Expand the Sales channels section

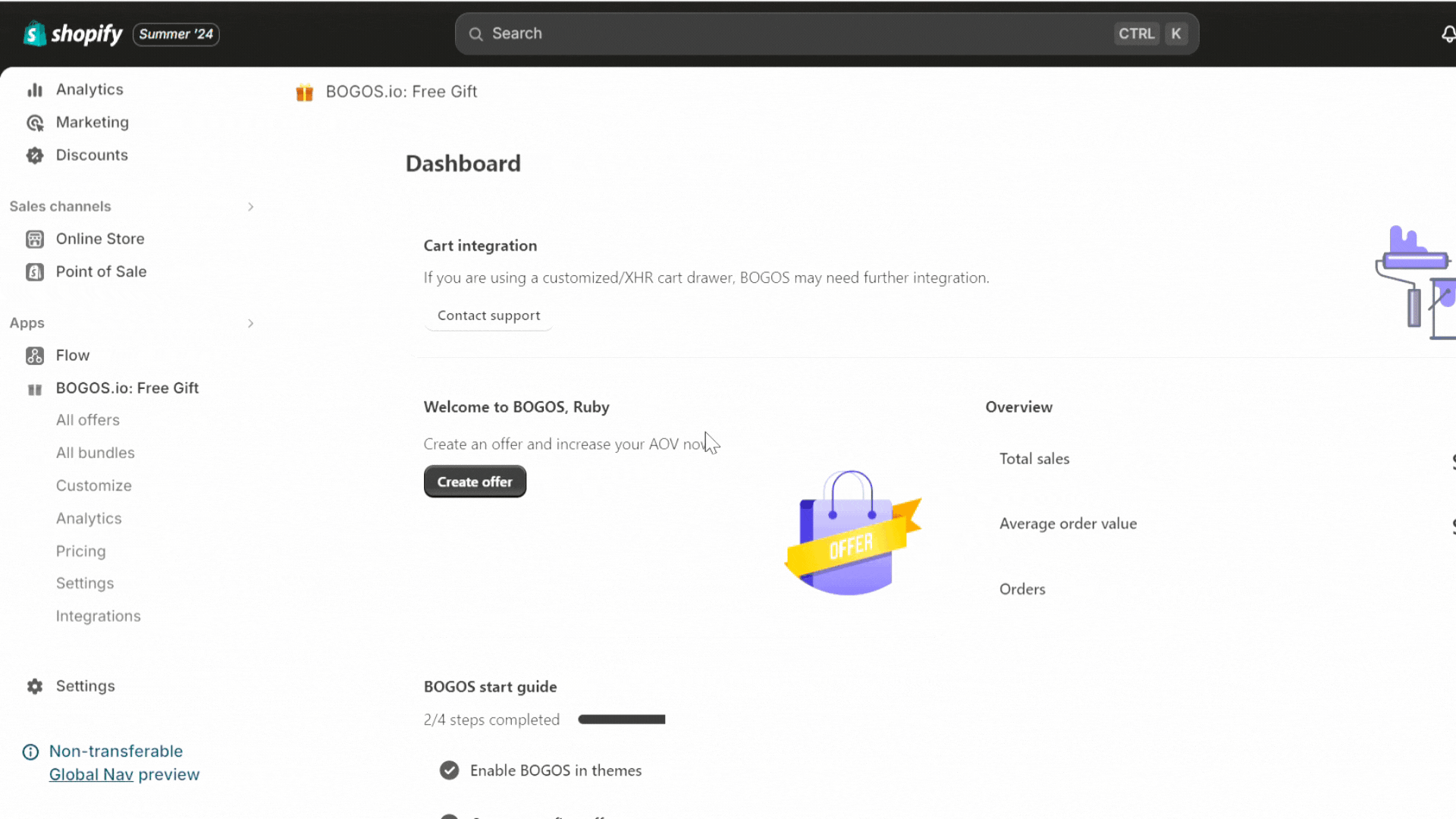(250, 206)
